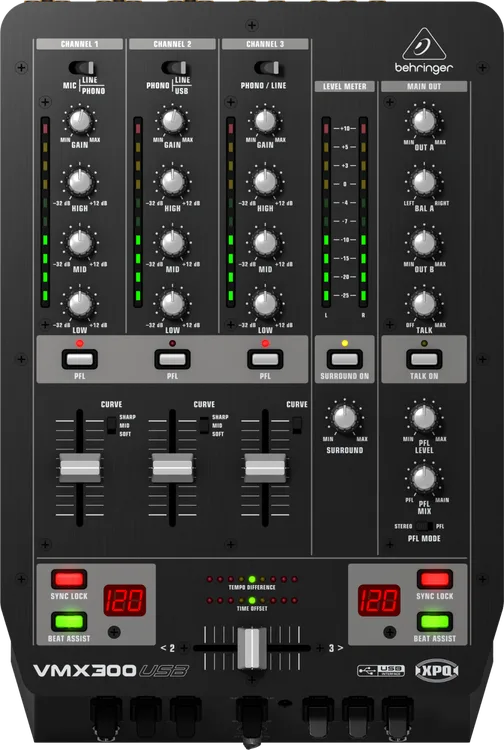The height and width of the screenshot is (750, 504).
Task: Click Channel 1 LED level meter
Action: (45, 212)
